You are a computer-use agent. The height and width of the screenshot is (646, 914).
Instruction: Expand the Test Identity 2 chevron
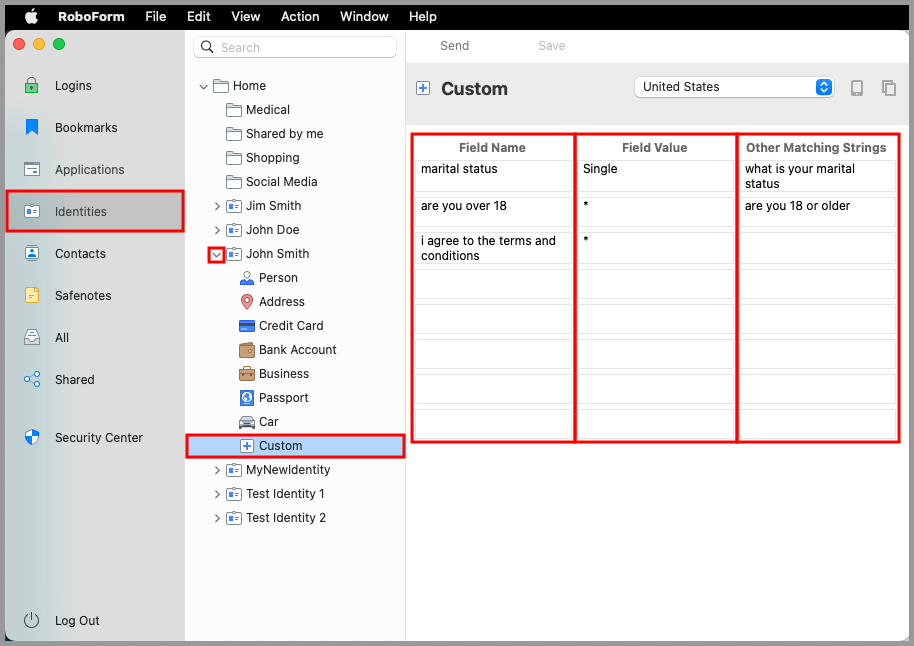217,518
